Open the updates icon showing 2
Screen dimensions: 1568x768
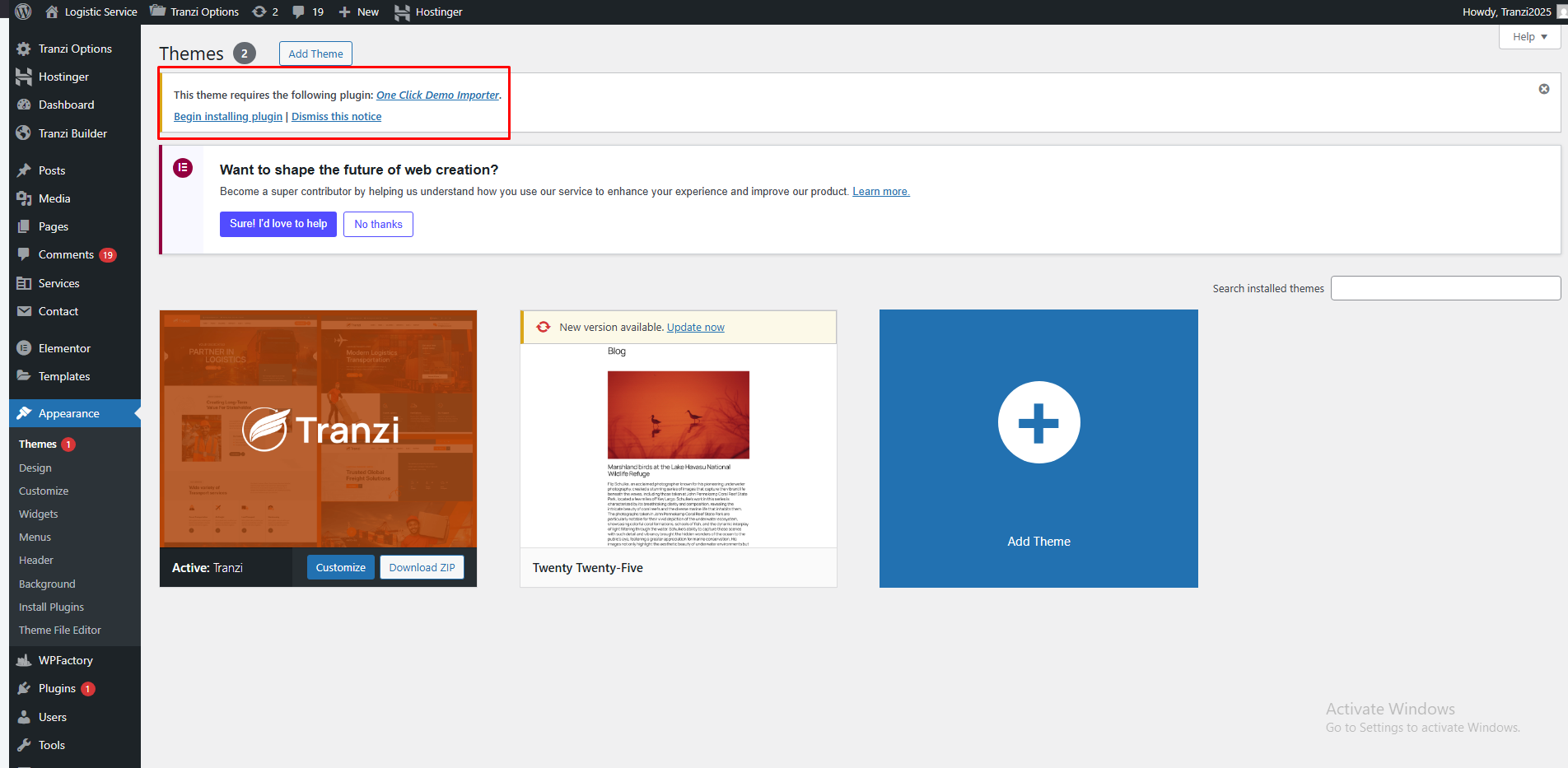point(265,12)
